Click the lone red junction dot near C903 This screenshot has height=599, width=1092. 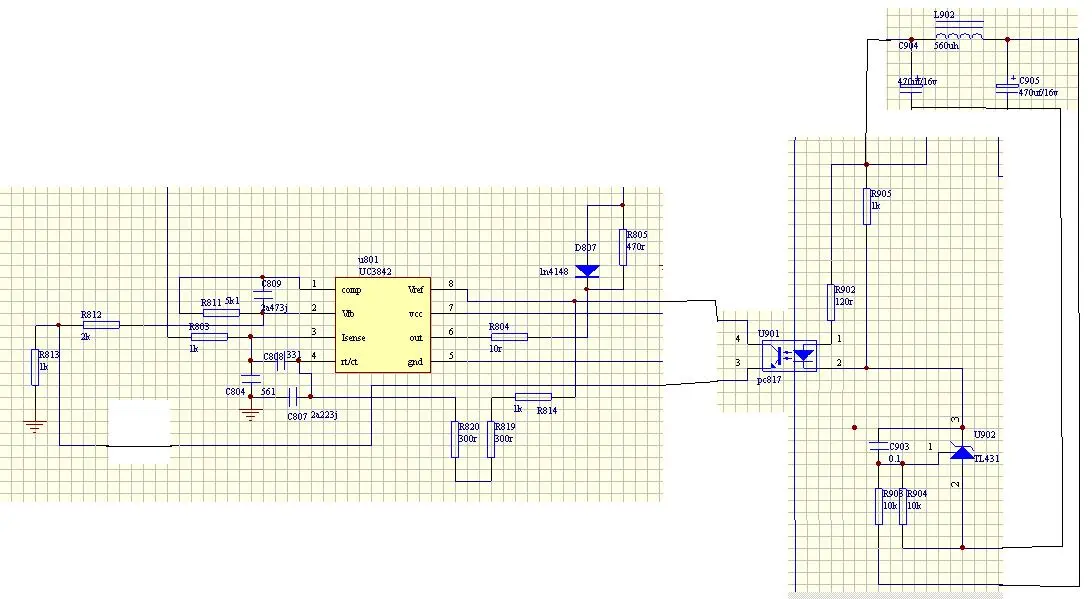point(855,428)
